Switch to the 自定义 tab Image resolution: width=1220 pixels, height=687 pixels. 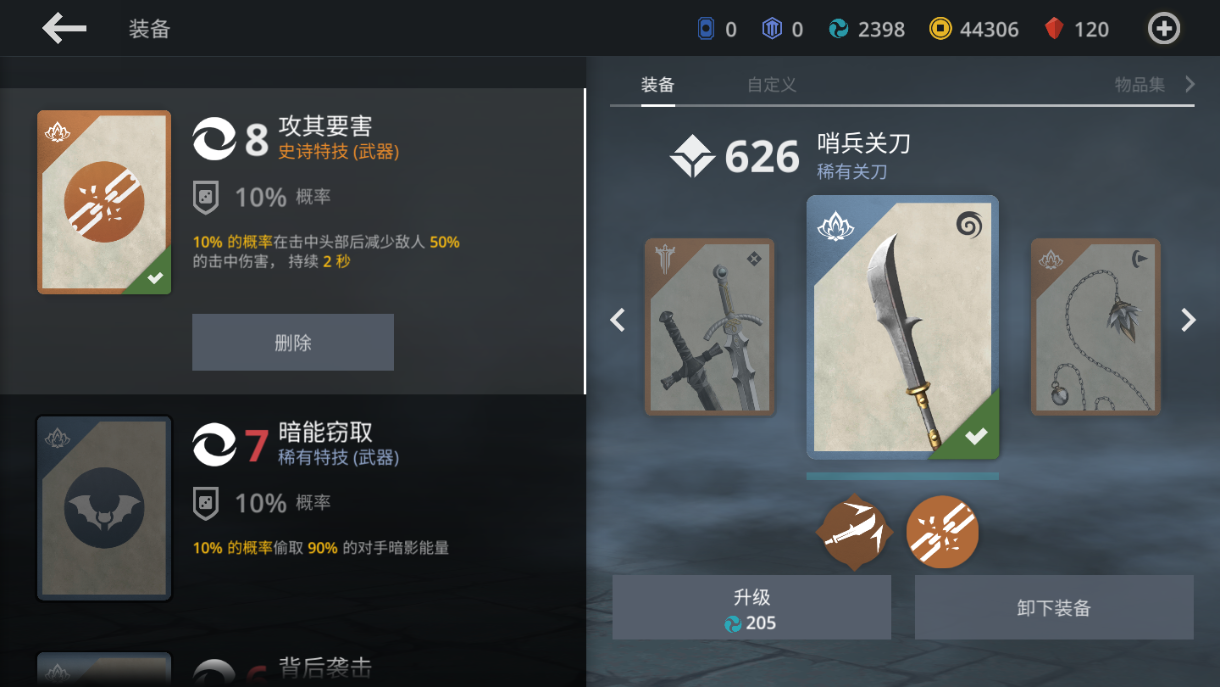[772, 85]
